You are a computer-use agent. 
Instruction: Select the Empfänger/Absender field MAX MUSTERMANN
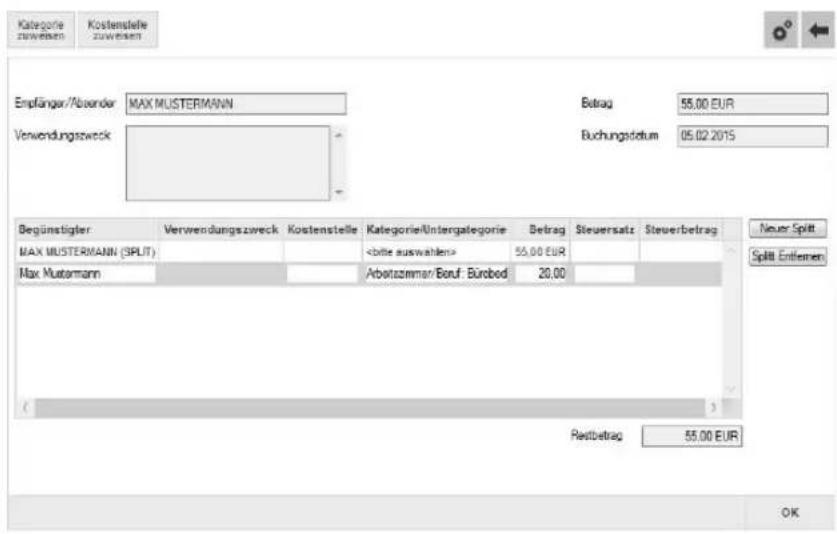pos(236,104)
